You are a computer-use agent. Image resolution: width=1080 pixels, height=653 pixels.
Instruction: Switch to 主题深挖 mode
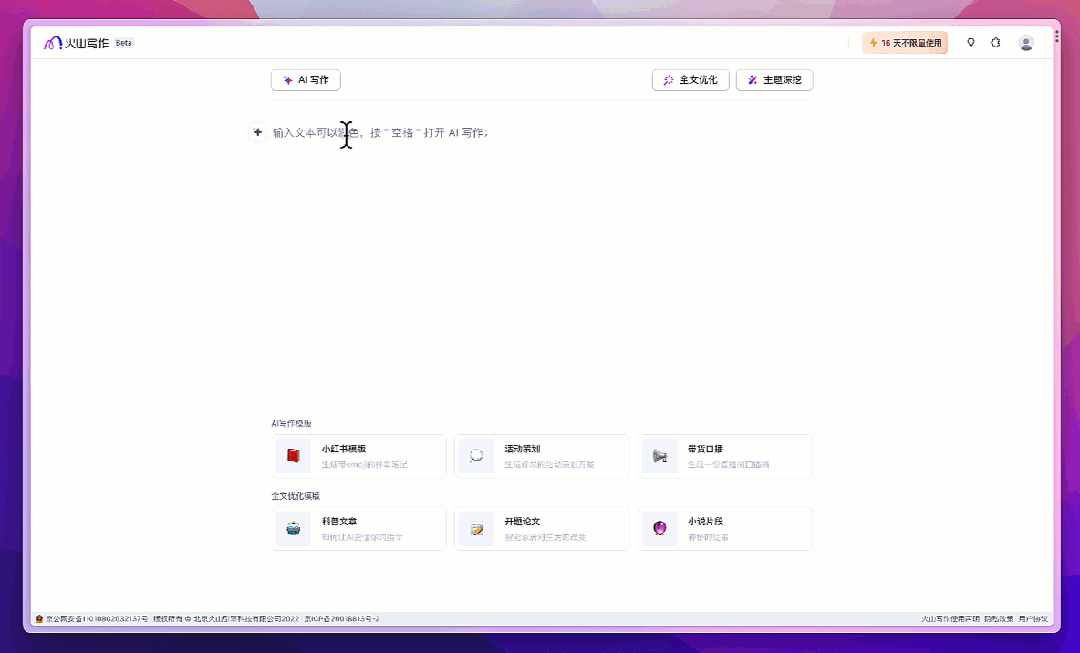pos(776,80)
